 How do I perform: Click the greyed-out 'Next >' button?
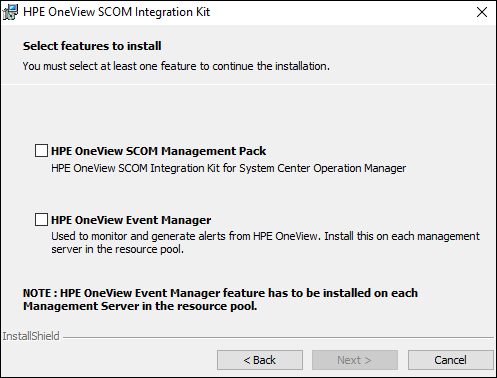(355, 360)
